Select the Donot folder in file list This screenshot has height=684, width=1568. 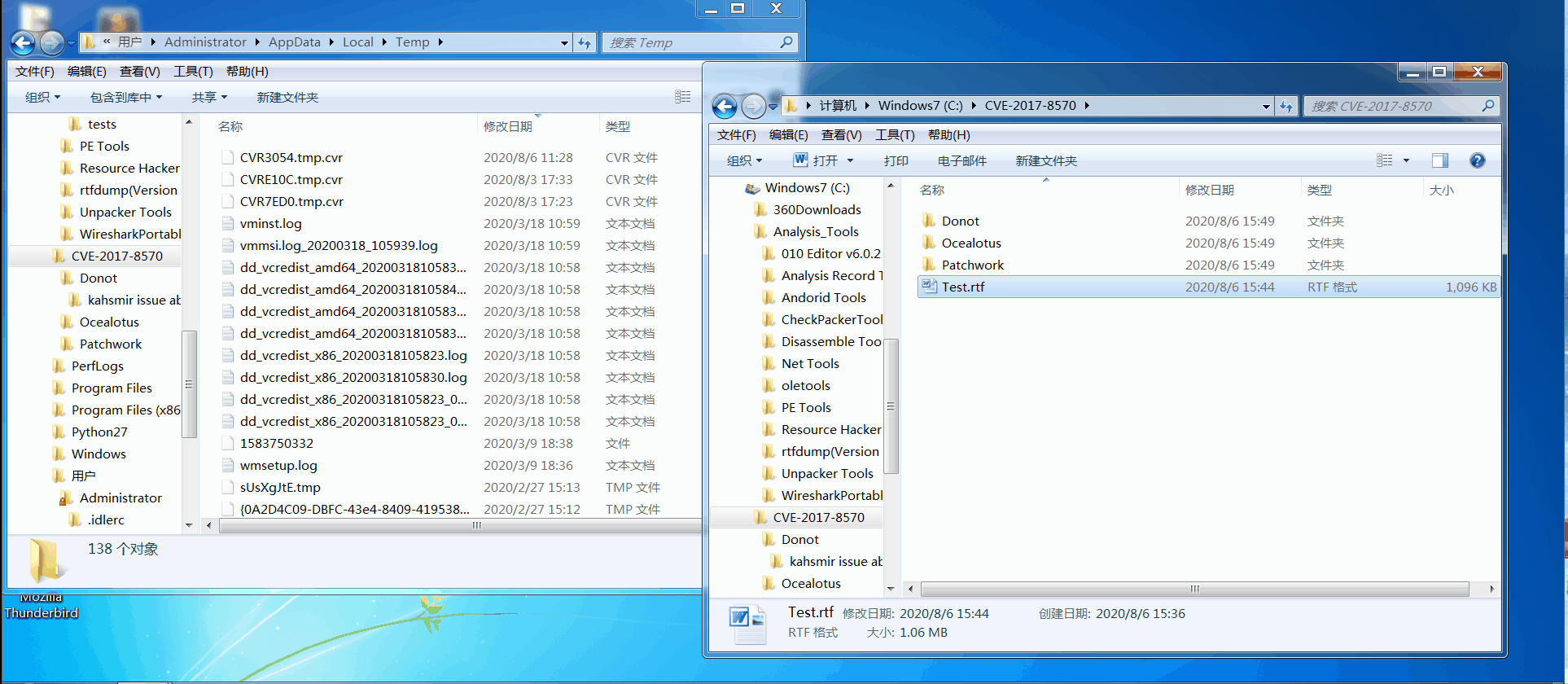(961, 221)
